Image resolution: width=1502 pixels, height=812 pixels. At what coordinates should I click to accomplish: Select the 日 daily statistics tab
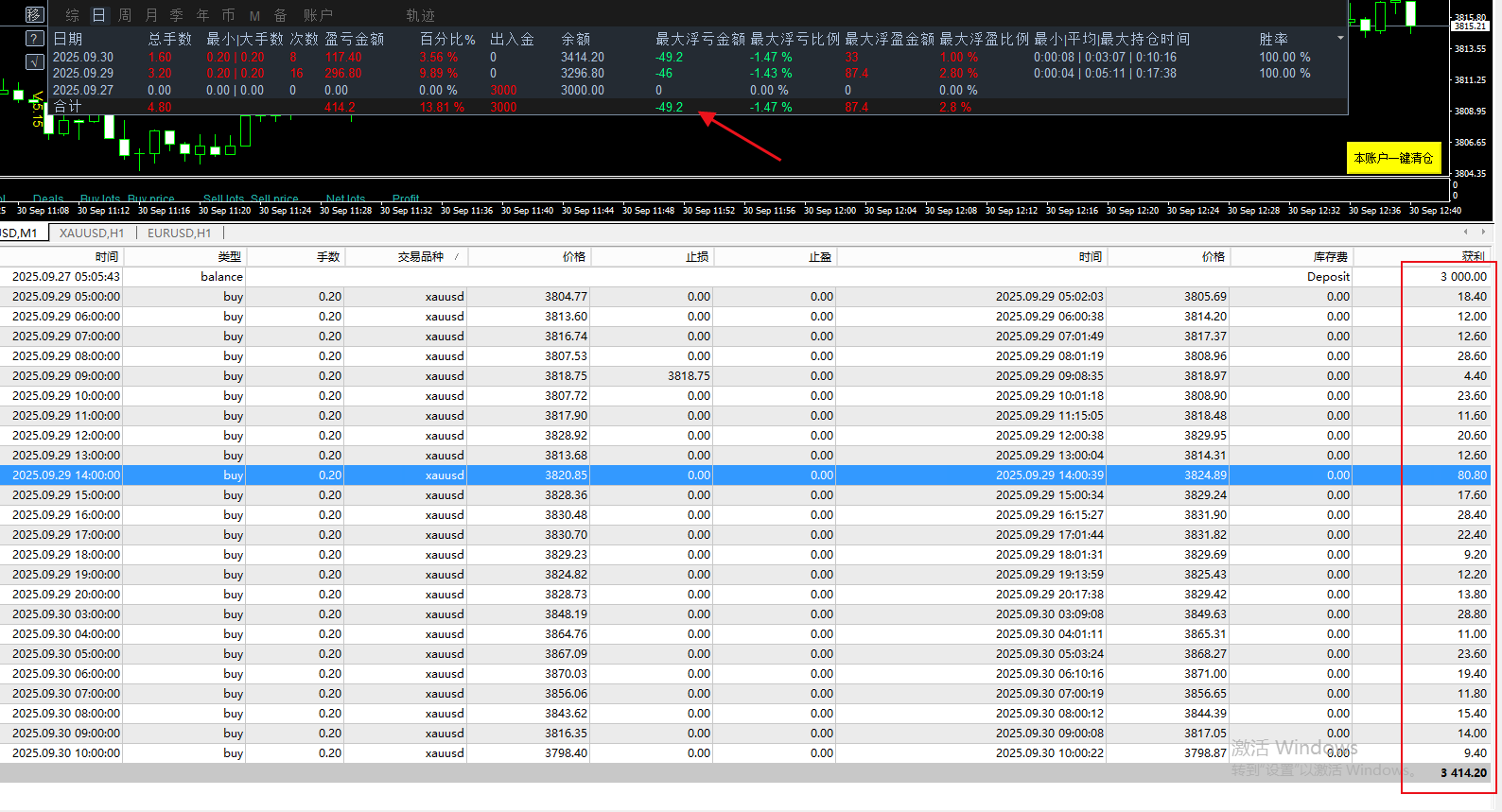(98, 15)
